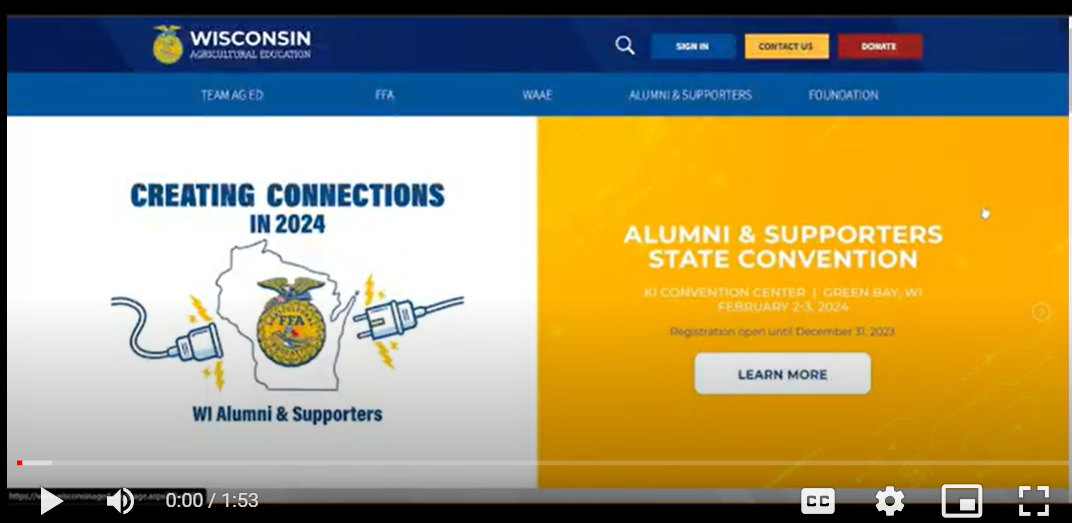The image size is (1072, 523).
Task: Click the FFA emblem in Wisconsin map
Action: tap(291, 321)
